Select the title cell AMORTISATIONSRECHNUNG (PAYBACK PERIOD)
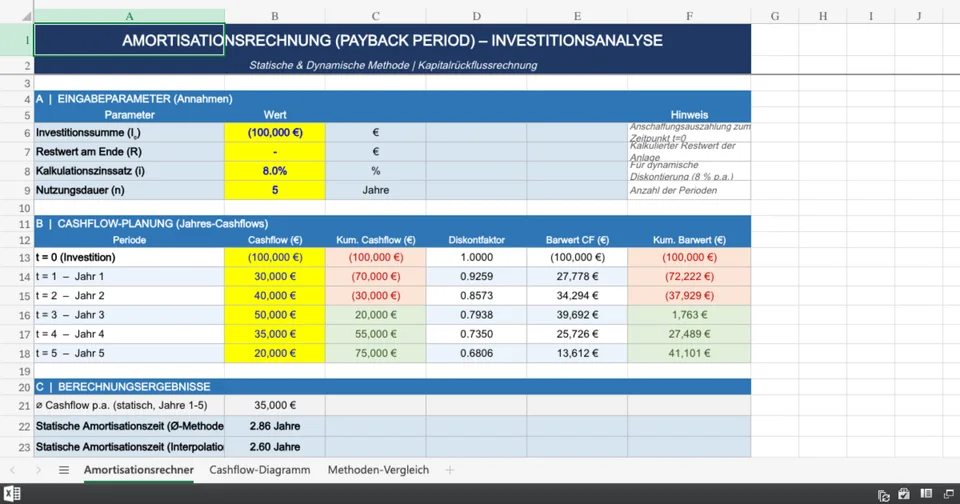960x504 pixels. (392, 40)
